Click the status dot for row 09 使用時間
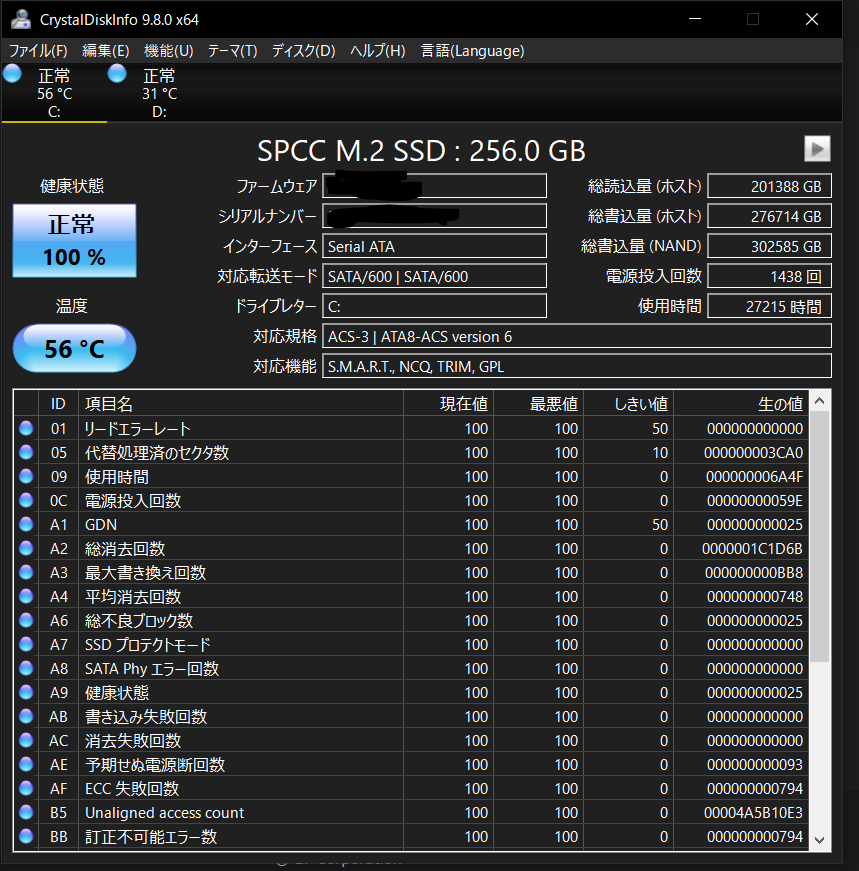Screen dimensions: 859x871 tap(26, 476)
